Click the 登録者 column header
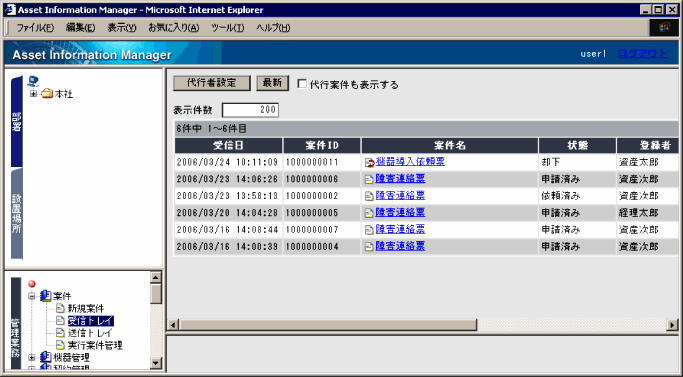Image resolution: width=683 pixels, height=377 pixels. pyautogui.click(x=648, y=146)
